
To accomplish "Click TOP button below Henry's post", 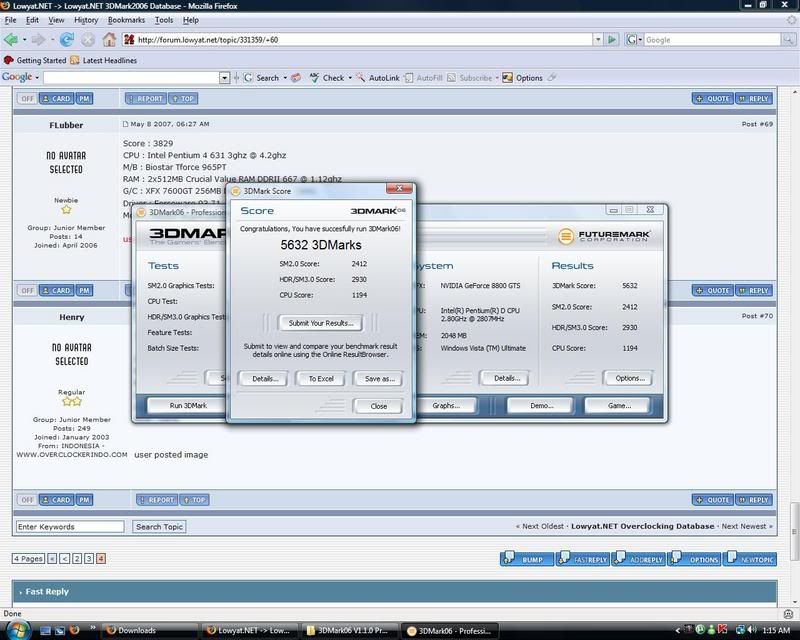I will (x=194, y=500).
